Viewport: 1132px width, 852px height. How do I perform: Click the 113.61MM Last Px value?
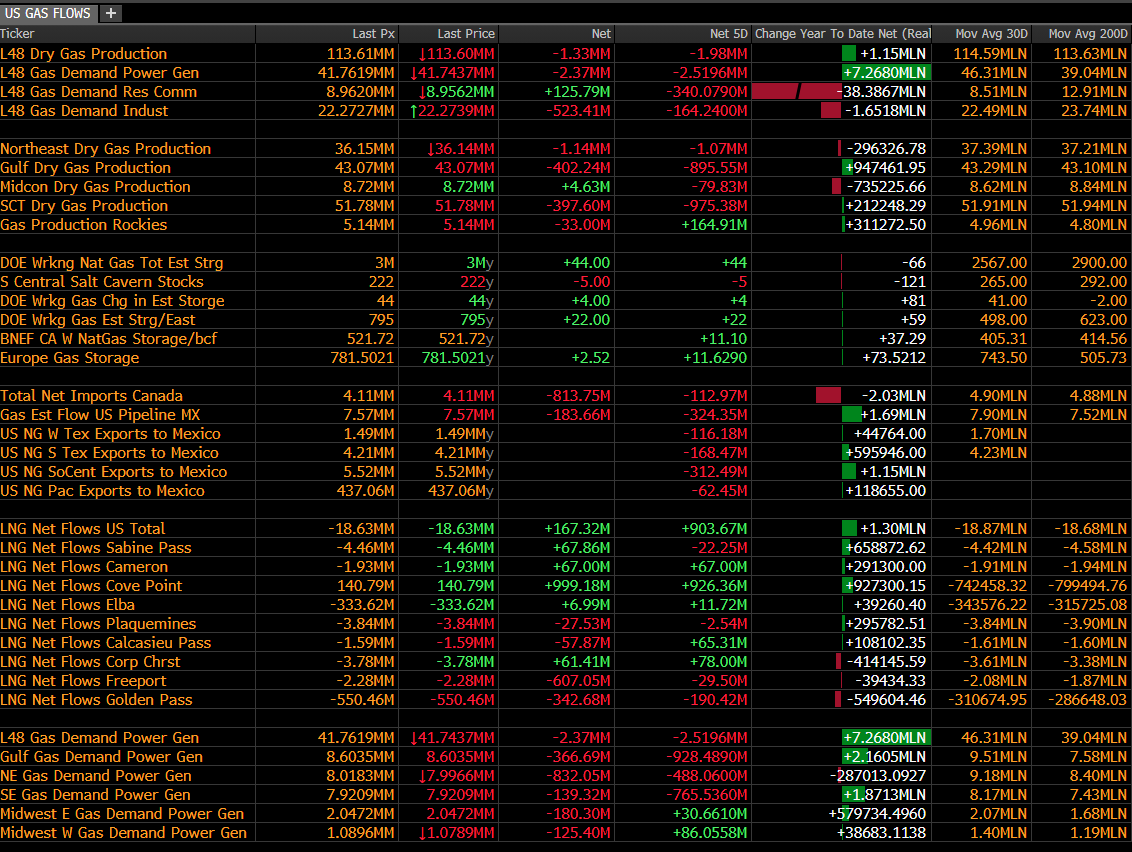360,53
